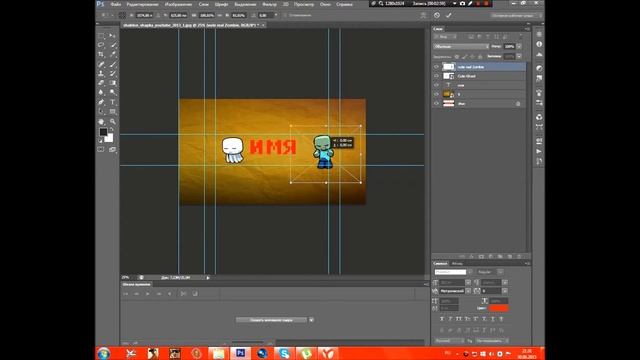Click the font family input field
Viewport: 640px width, 360px height.
click(451, 272)
